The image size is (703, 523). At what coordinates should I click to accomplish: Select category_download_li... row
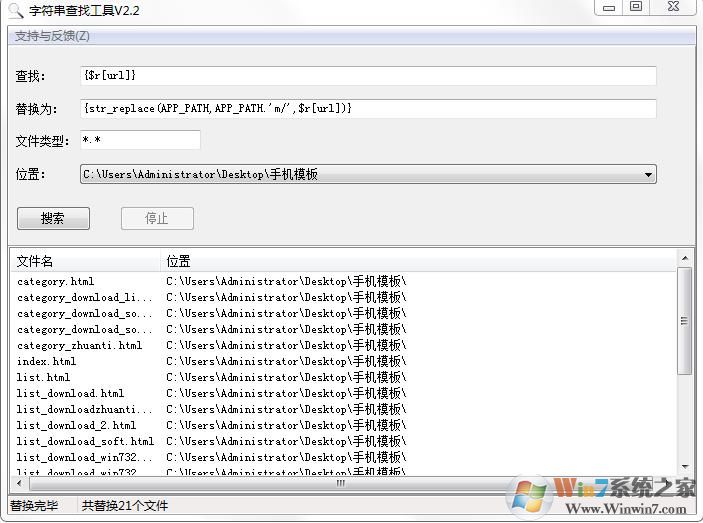[x=85, y=298]
